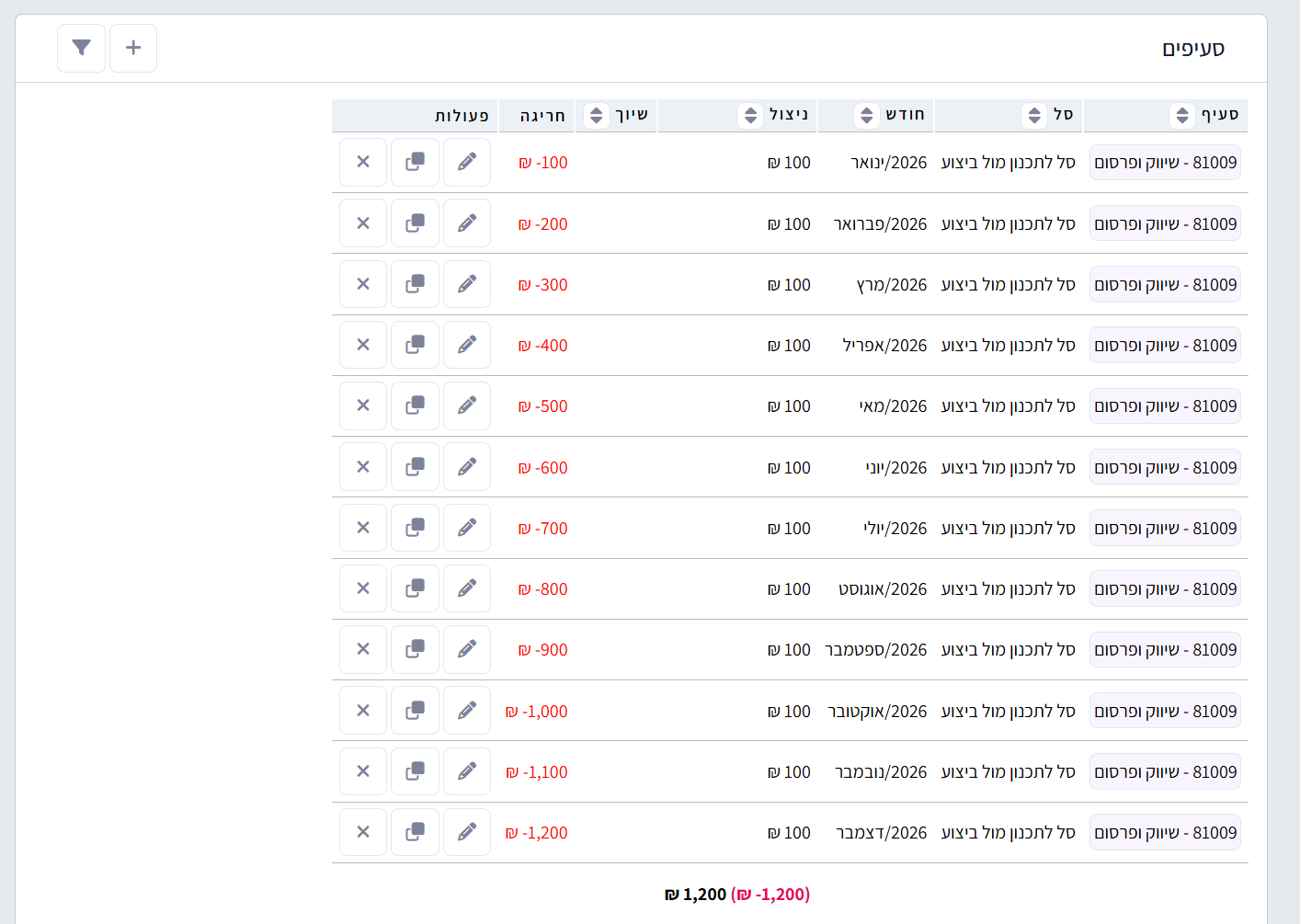Edit the ינואר/2026 row with pencil icon
The height and width of the screenshot is (924, 1300).
pos(467,162)
